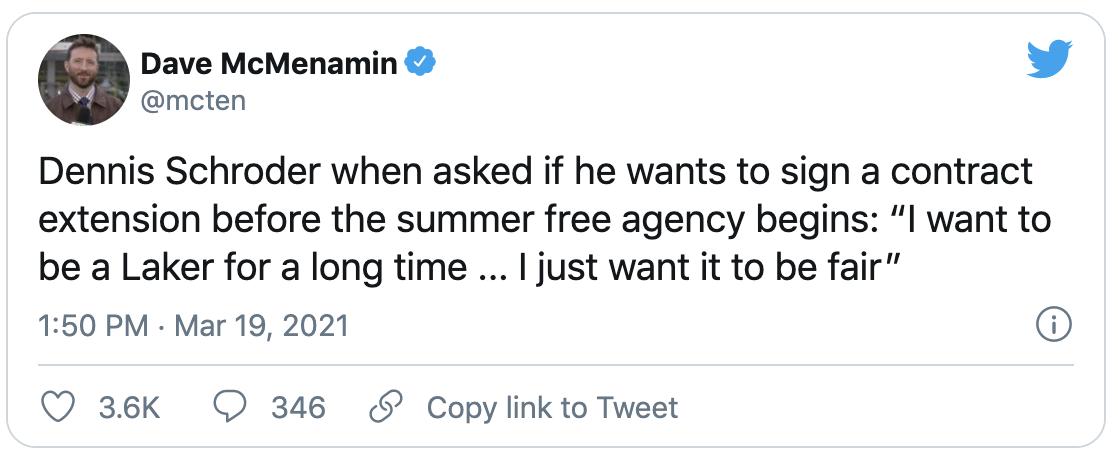The width and height of the screenshot is (1118, 464).
Task: Open the Dave McMenamin display name link
Action: (x=270, y=65)
